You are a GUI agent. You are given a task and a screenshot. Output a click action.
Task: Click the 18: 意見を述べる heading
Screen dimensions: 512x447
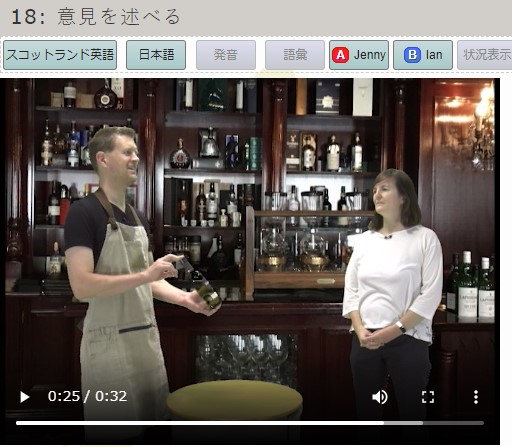[96, 17]
